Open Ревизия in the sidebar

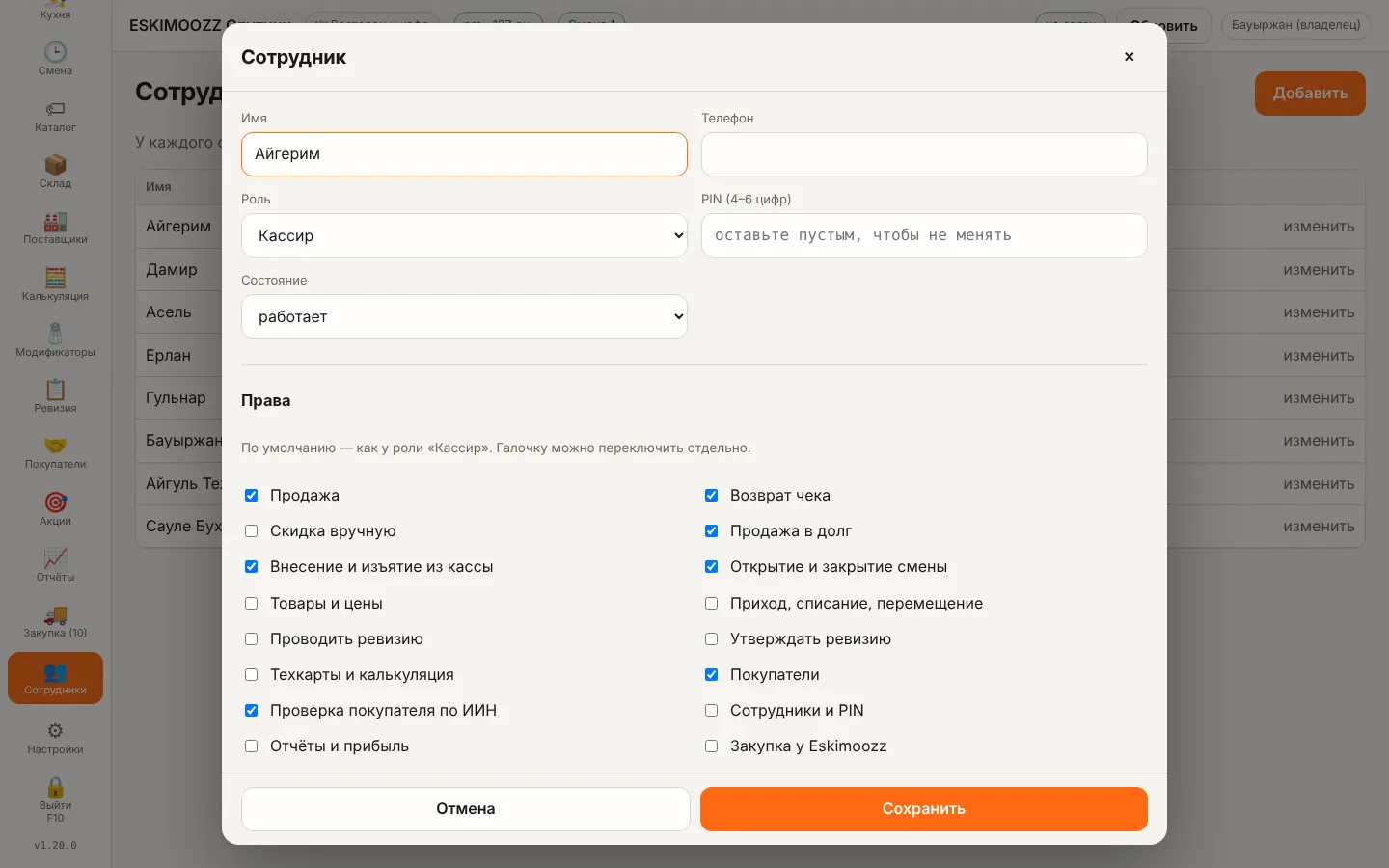(x=55, y=396)
